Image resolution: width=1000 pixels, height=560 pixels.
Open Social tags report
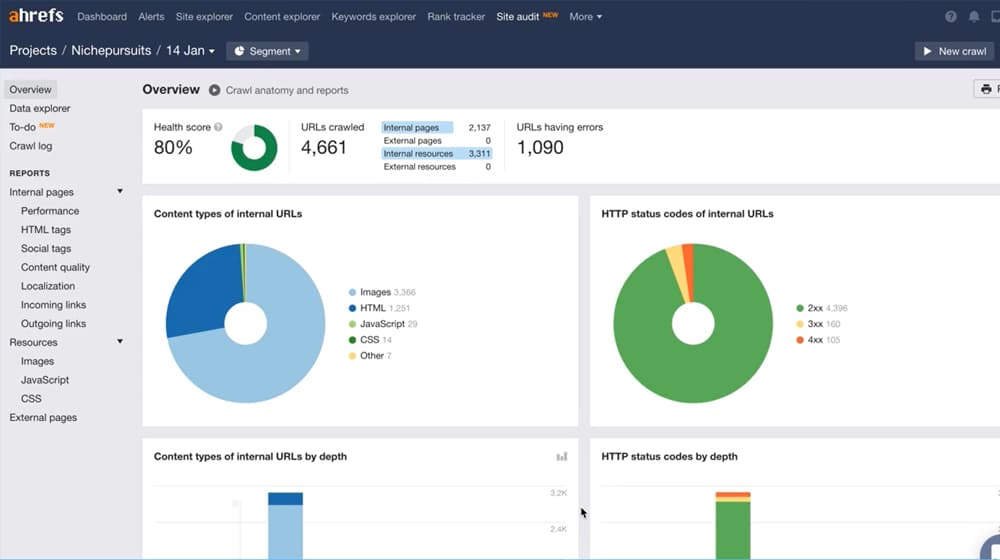(x=46, y=248)
